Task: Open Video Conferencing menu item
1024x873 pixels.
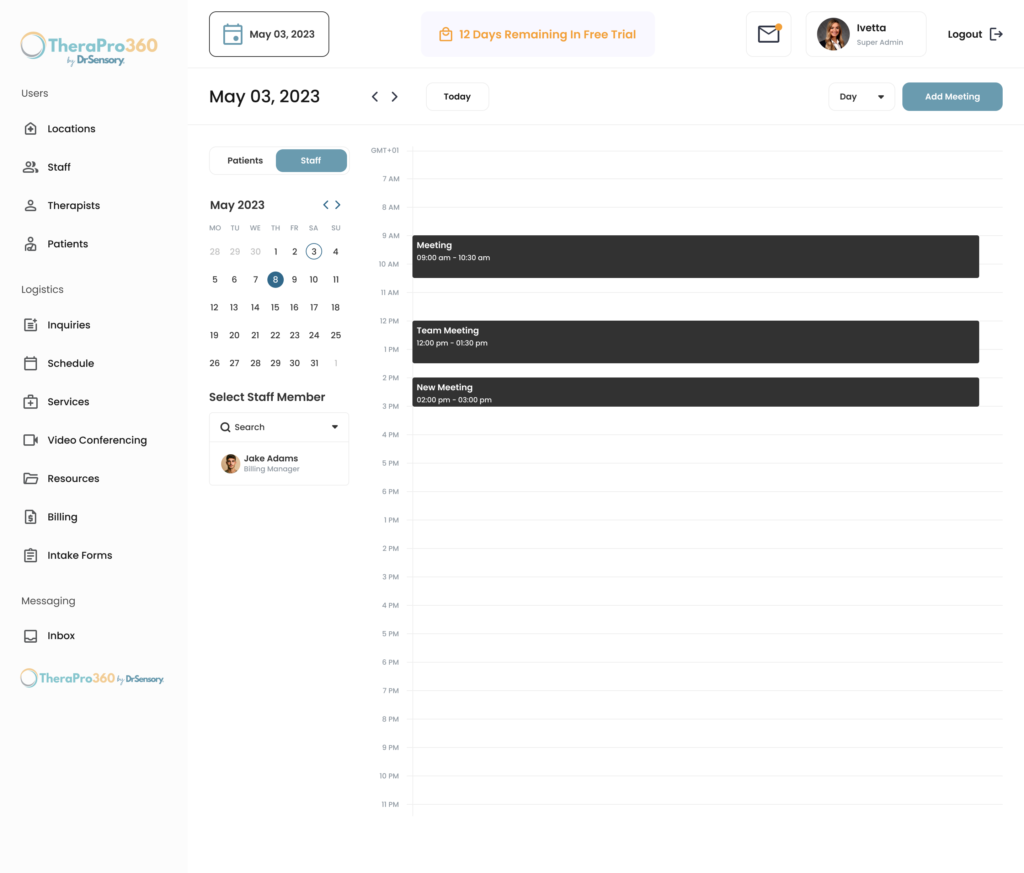Action: [x=97, y=440]
